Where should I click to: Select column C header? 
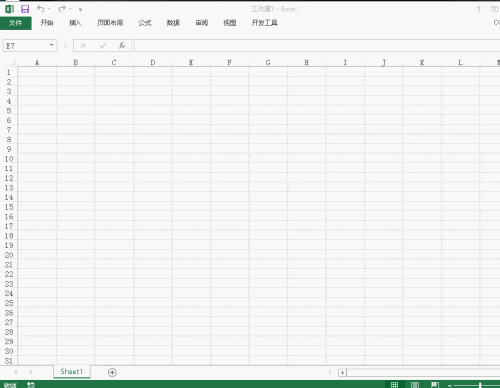coord(114,63)
